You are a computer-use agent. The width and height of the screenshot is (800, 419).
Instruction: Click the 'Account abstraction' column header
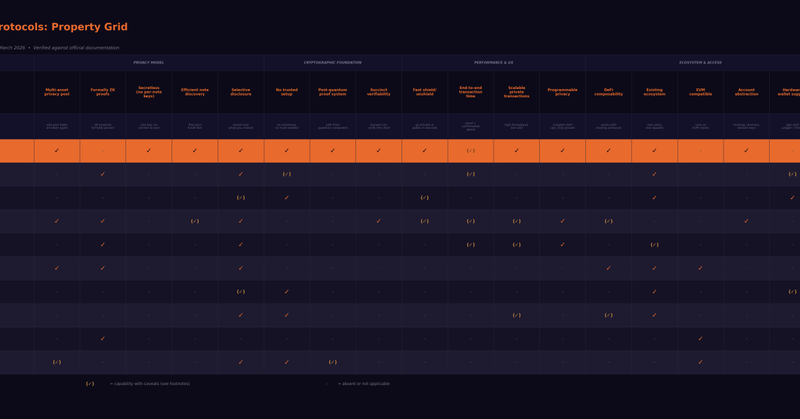point(746,92)
